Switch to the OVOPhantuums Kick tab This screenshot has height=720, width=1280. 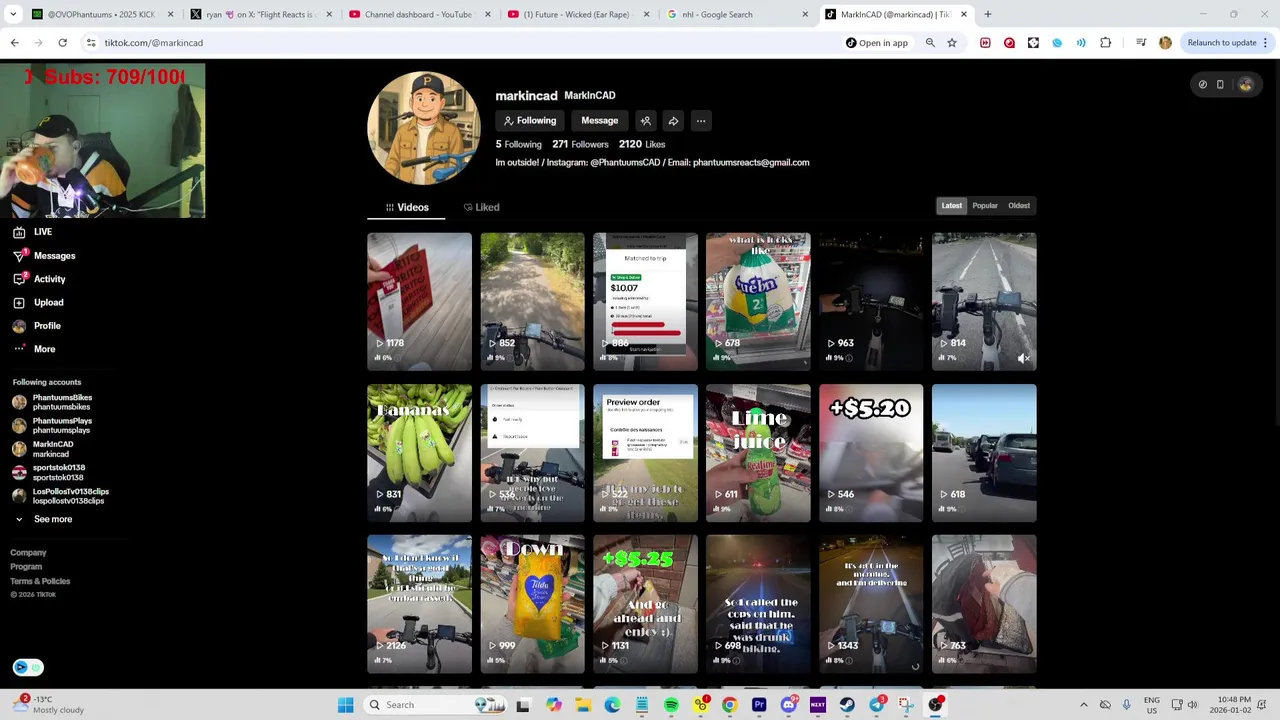click(x=102, y=15)
